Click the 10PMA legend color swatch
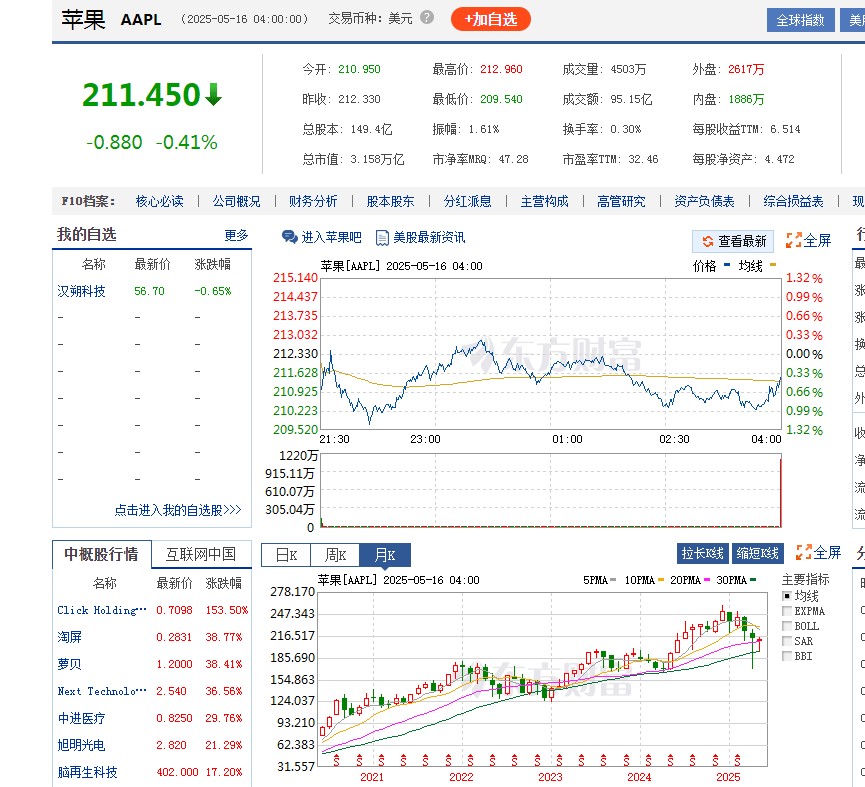This screenshot has width=865, height=787. click(661, 580)
